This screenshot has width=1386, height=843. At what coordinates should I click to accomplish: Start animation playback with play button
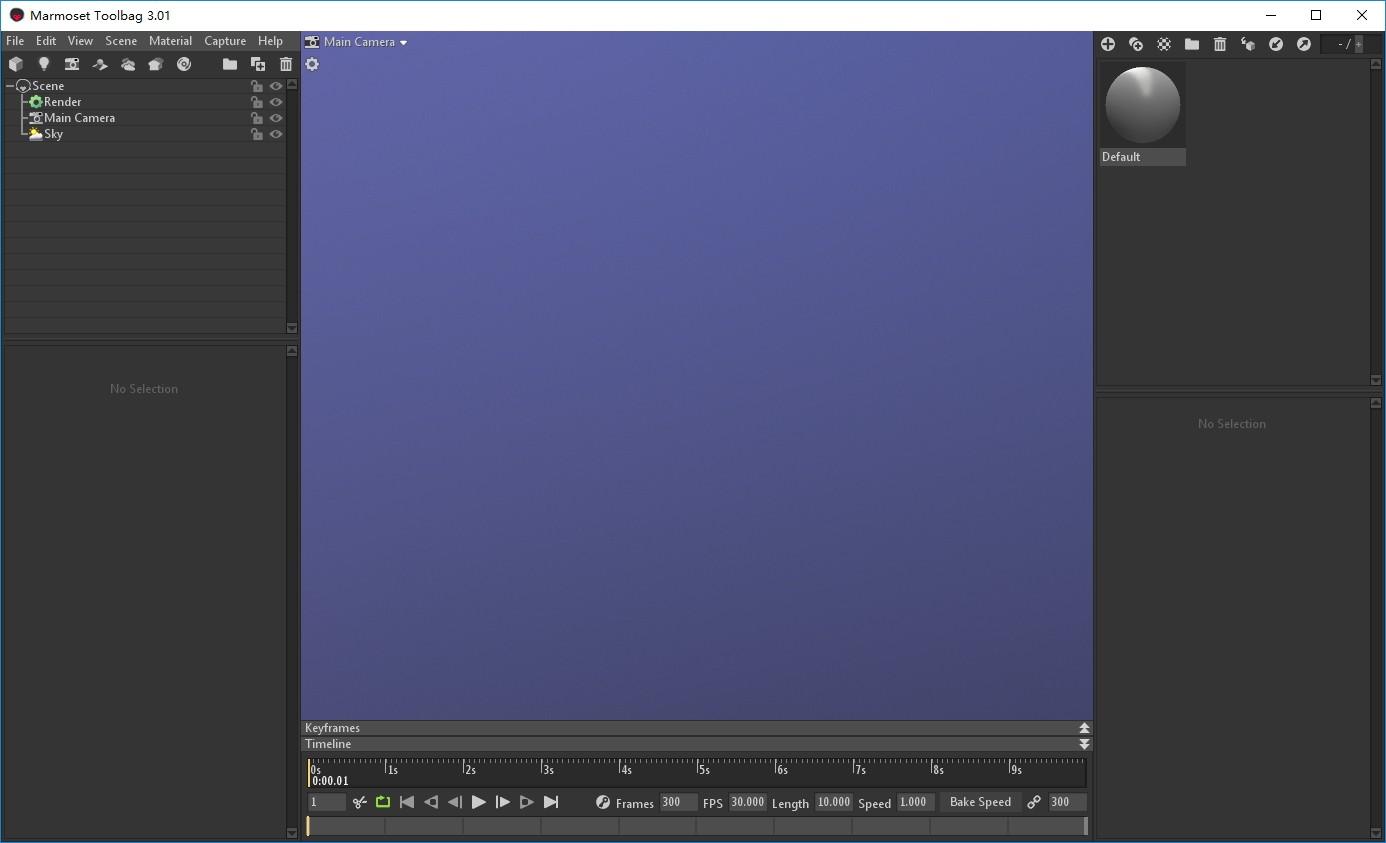(479, 802)
